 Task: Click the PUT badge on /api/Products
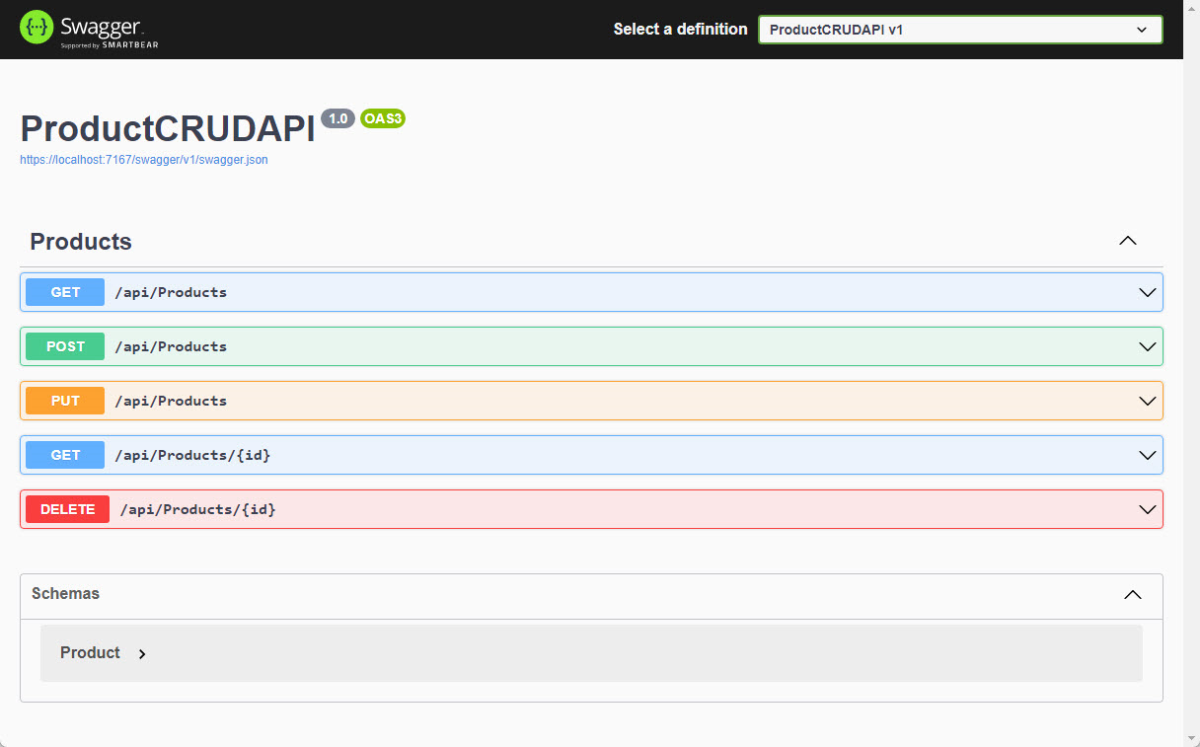pos(64,400)
